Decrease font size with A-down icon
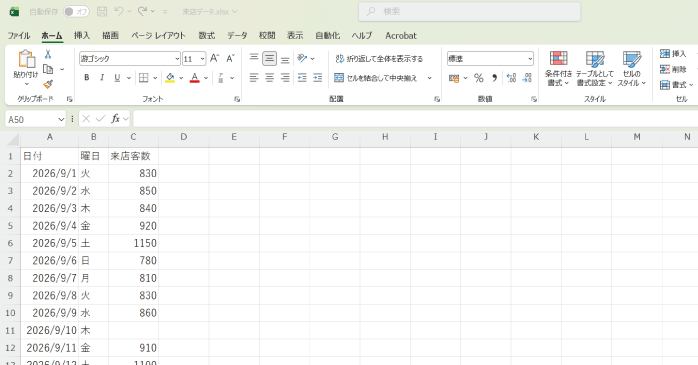This screenshot has width=698, height=365. coord(230,58)
